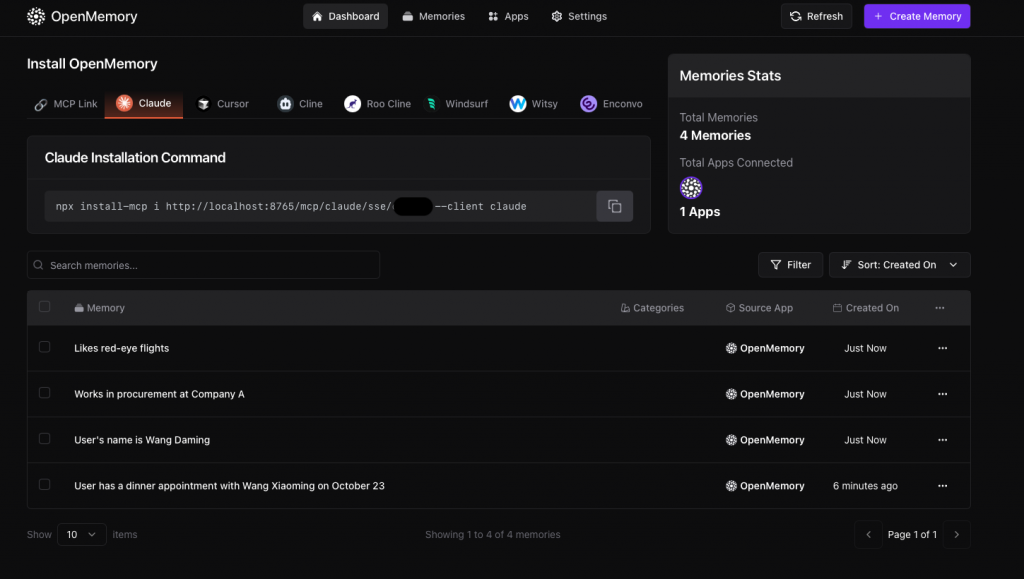
Task: Click the '6 minutes ago' timestamp
Action: click(865, 486)
